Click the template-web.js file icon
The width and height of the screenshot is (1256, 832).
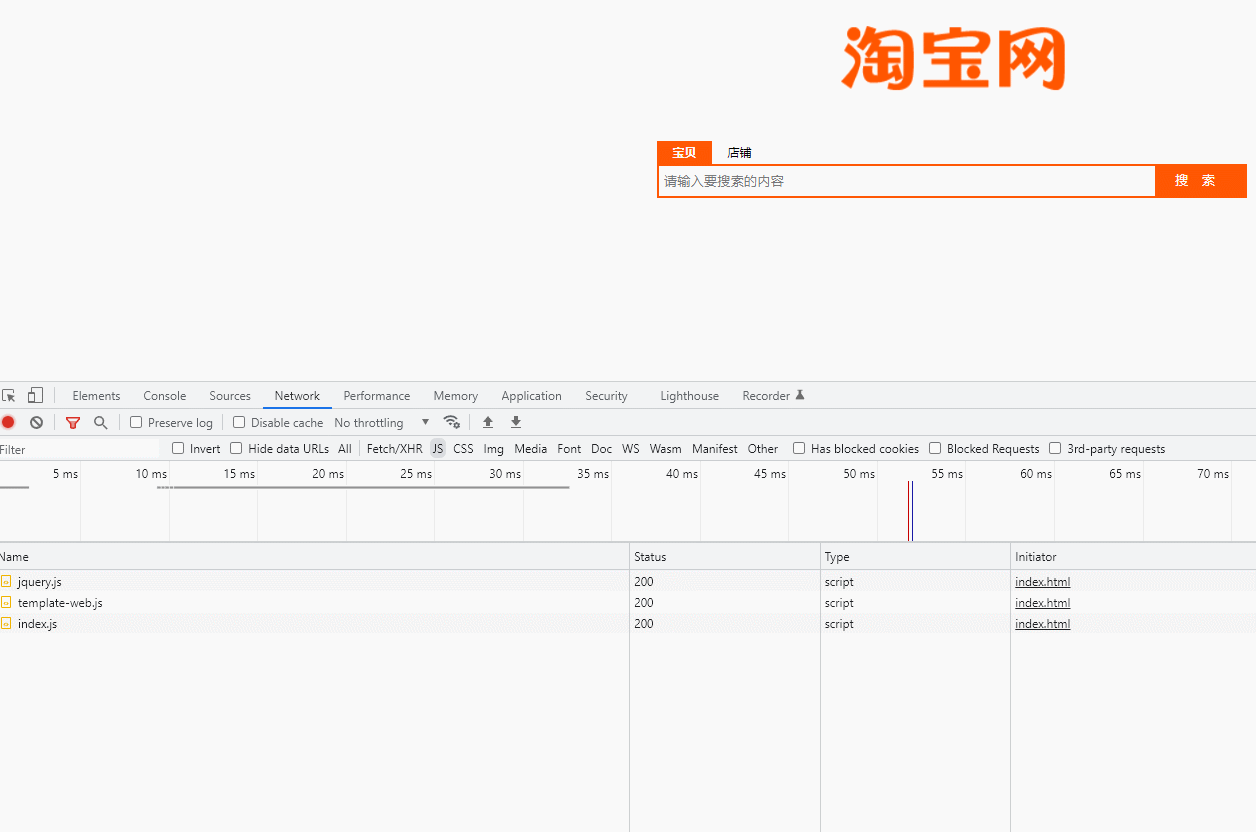6,602
